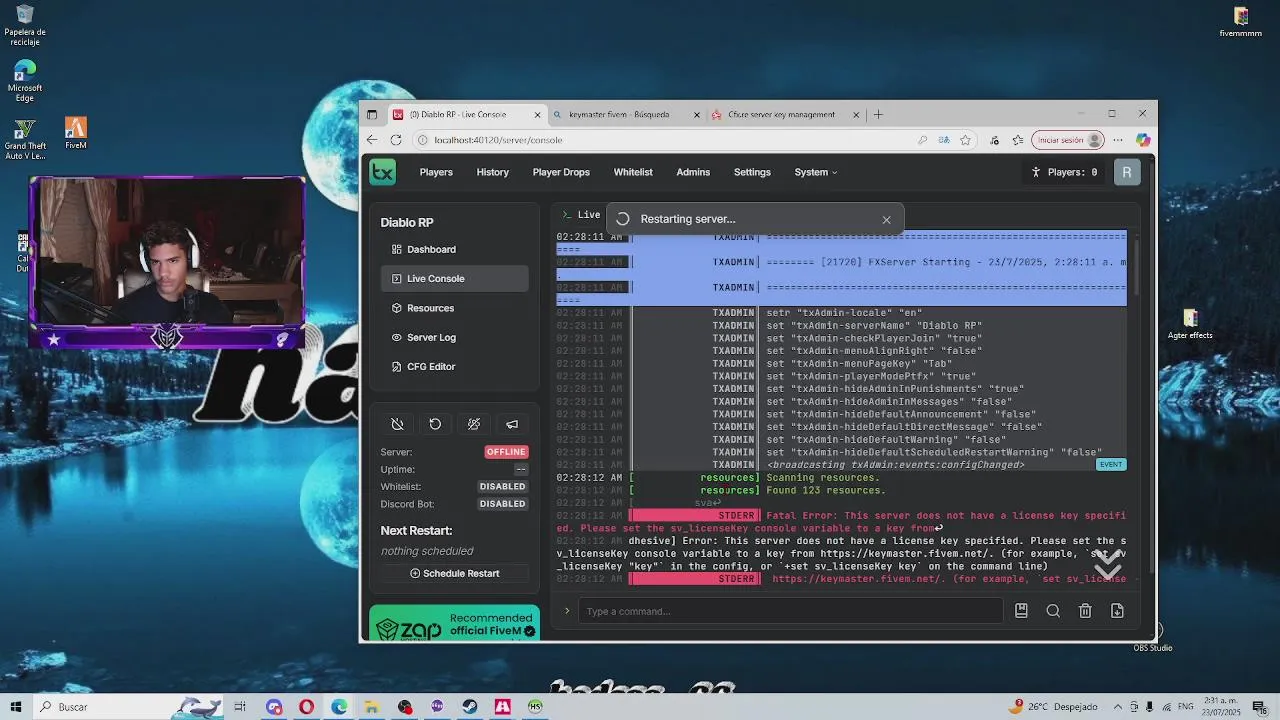Open new browser tab plus button
Image resolution: width=1280 pixels, height=720 pixels.
878,114
